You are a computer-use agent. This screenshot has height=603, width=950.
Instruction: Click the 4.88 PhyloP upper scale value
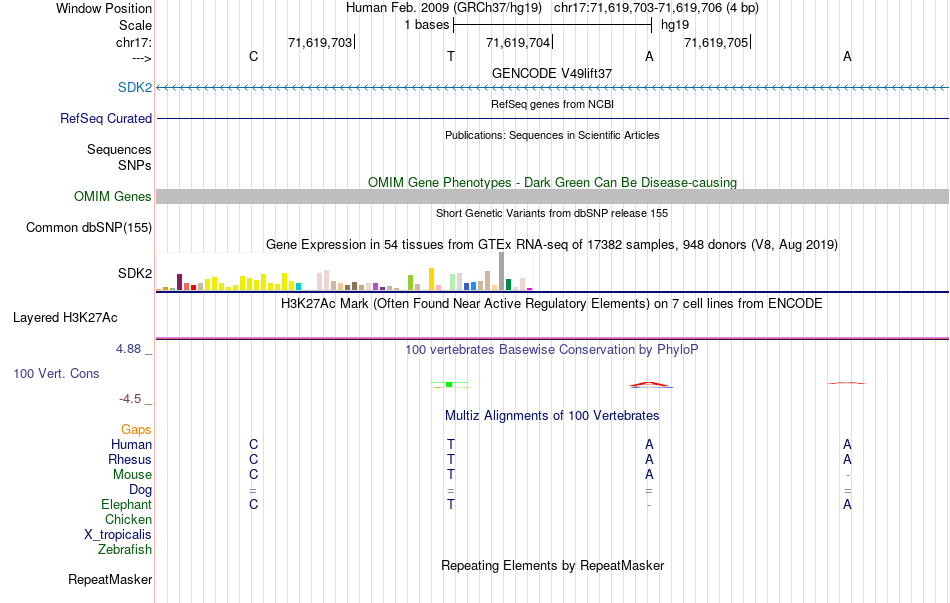point(128,348)
